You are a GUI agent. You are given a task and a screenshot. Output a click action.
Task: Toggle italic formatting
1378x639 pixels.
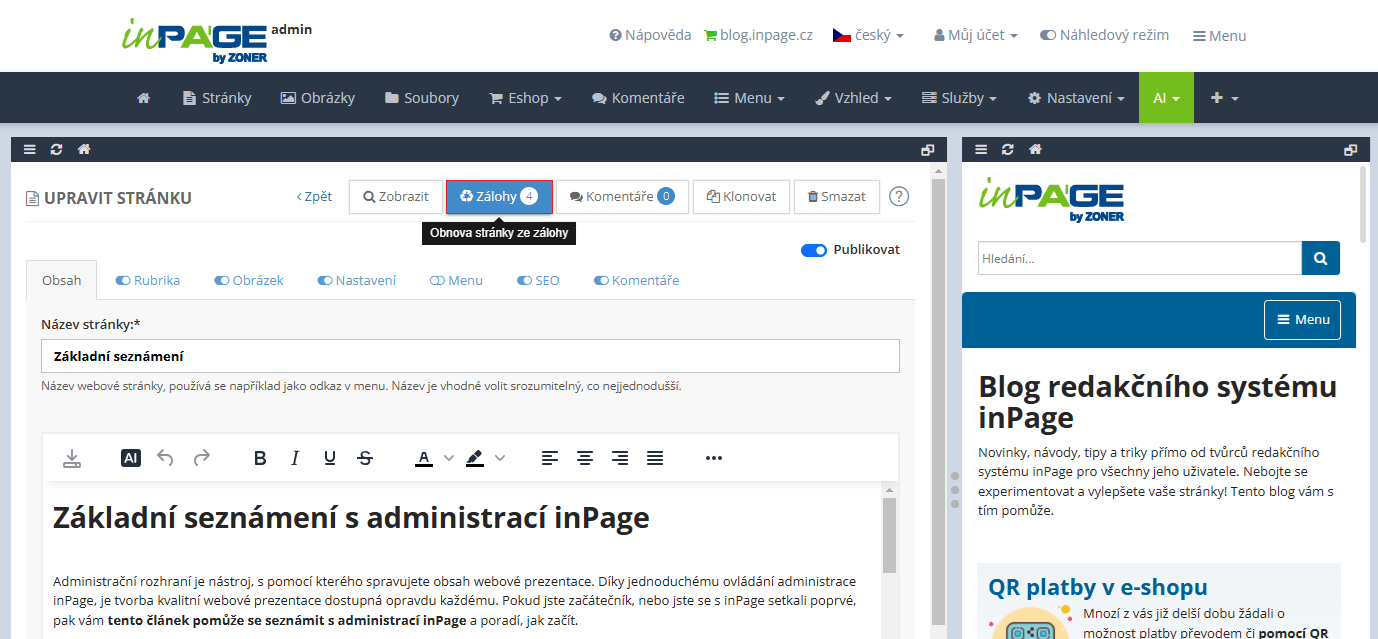pos(295,458)
